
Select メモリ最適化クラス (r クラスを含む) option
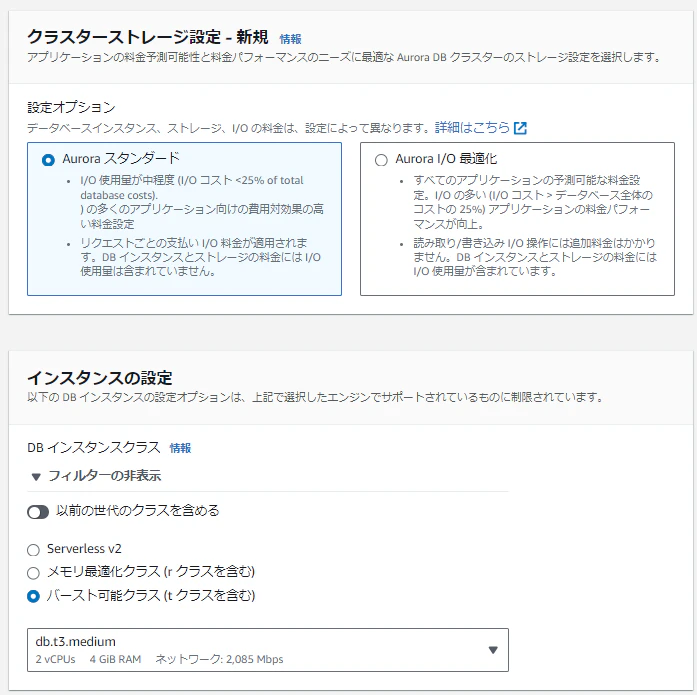[33, 573]
